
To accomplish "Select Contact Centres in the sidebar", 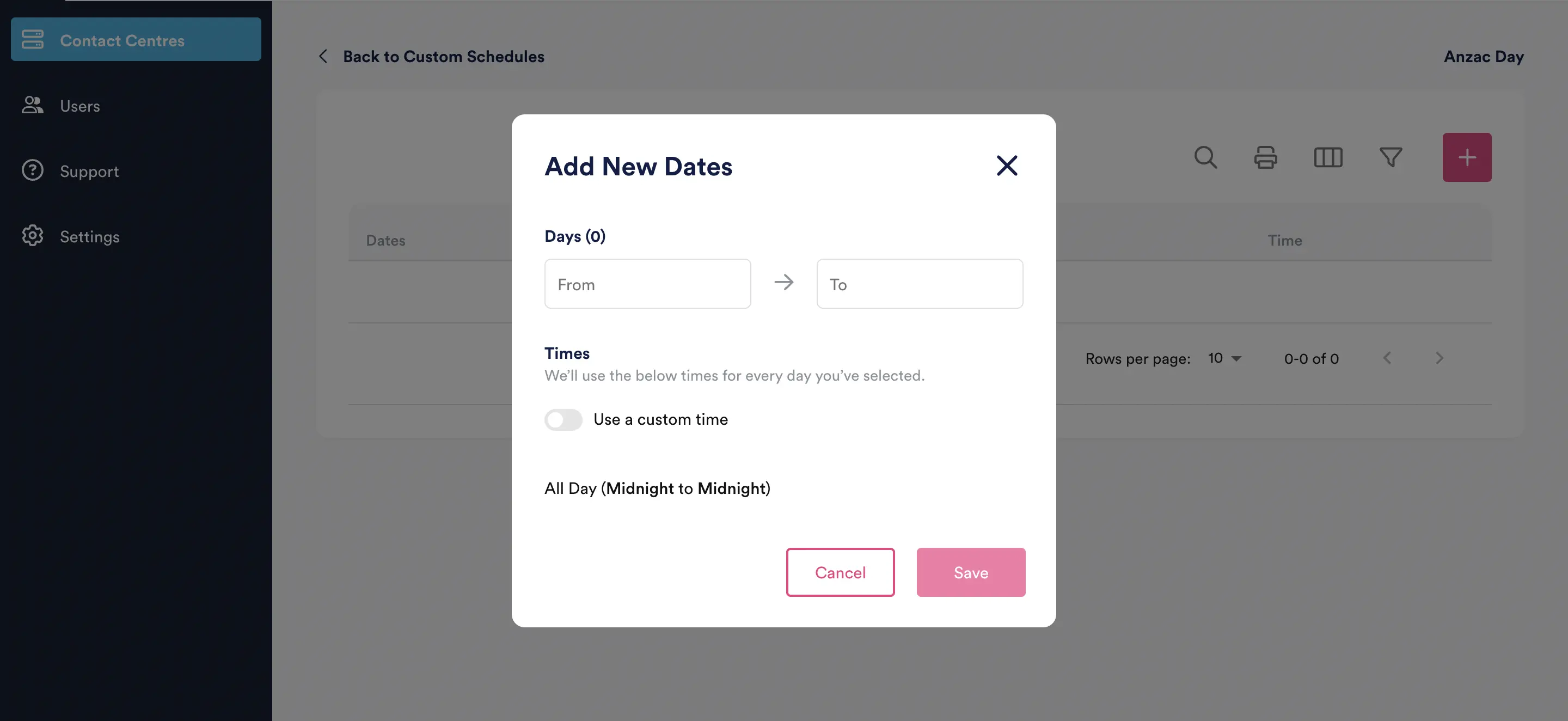I will [x=122, y=40].
